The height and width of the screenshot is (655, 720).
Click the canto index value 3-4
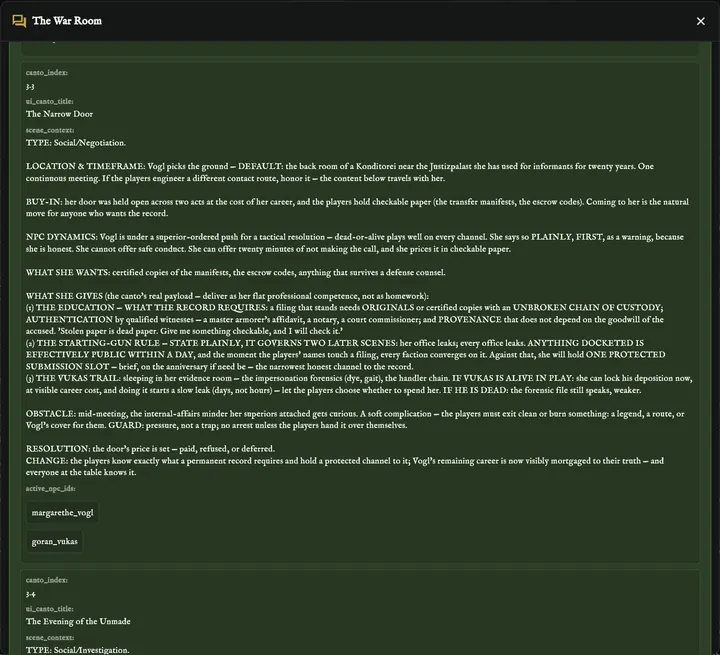(30, 594)
